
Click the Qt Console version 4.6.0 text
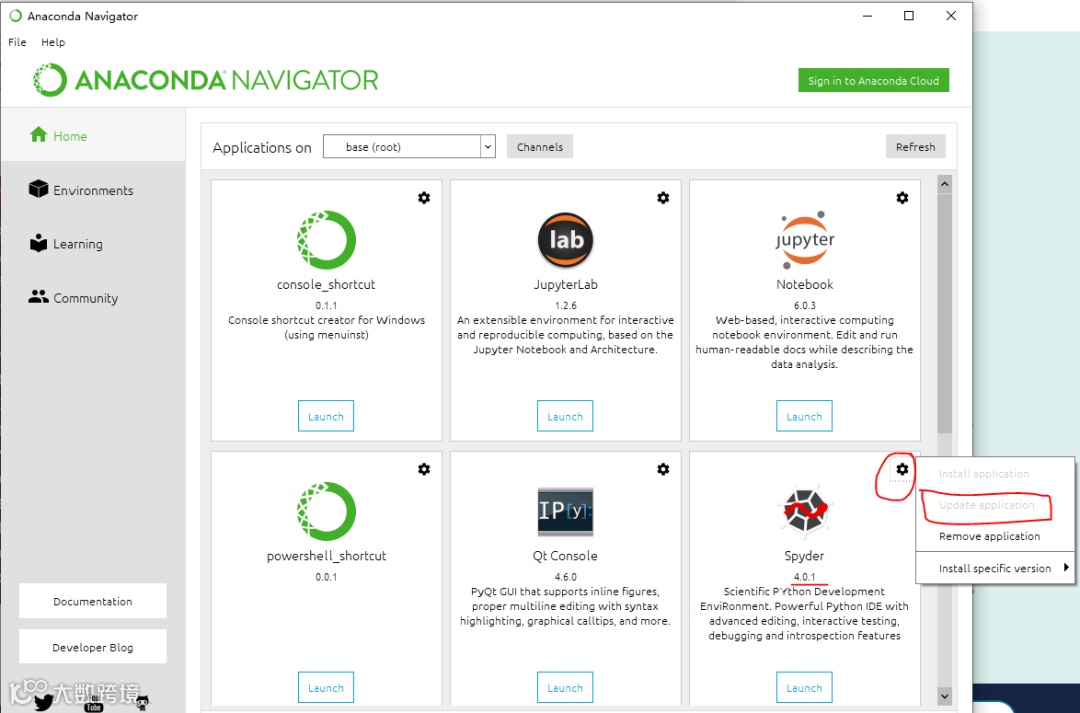(565, 577)
